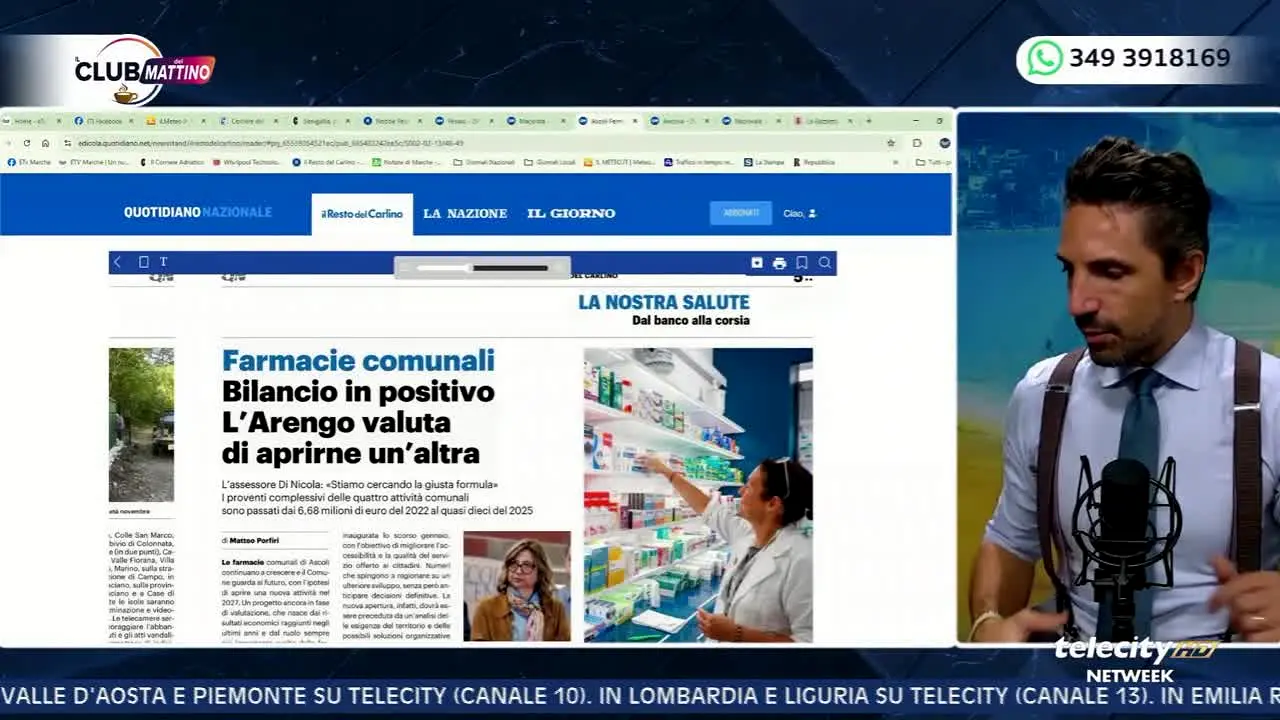Open text mode with the T icon
Screen dimensions: 1280x720
163,262
